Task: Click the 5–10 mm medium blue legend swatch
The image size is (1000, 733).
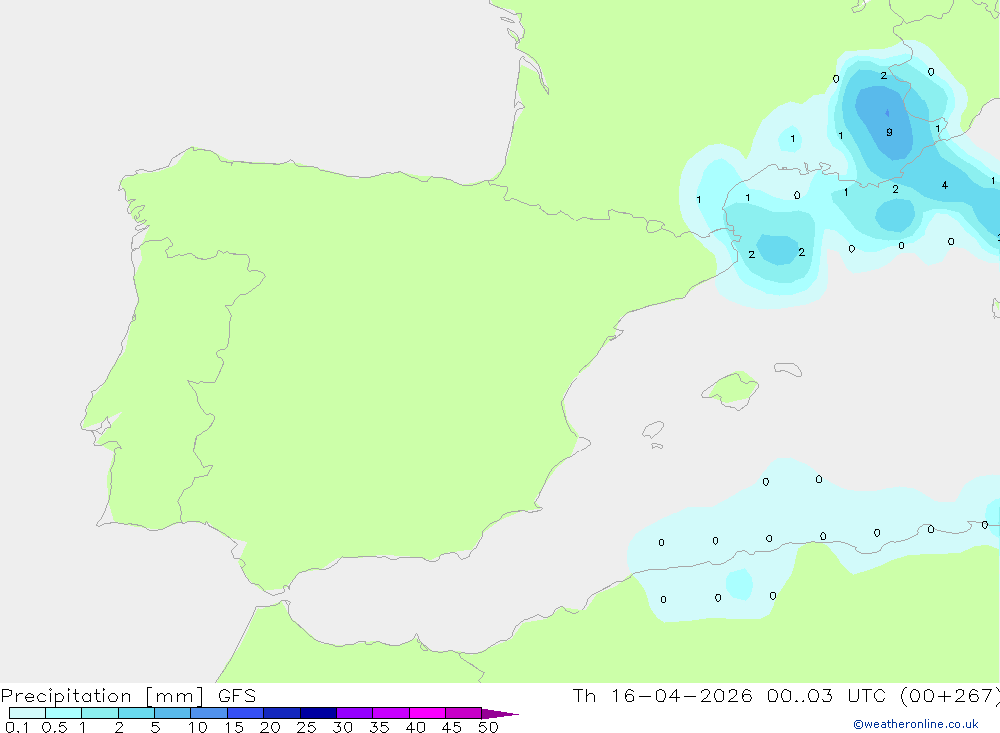Action: (x=172, y=713)
